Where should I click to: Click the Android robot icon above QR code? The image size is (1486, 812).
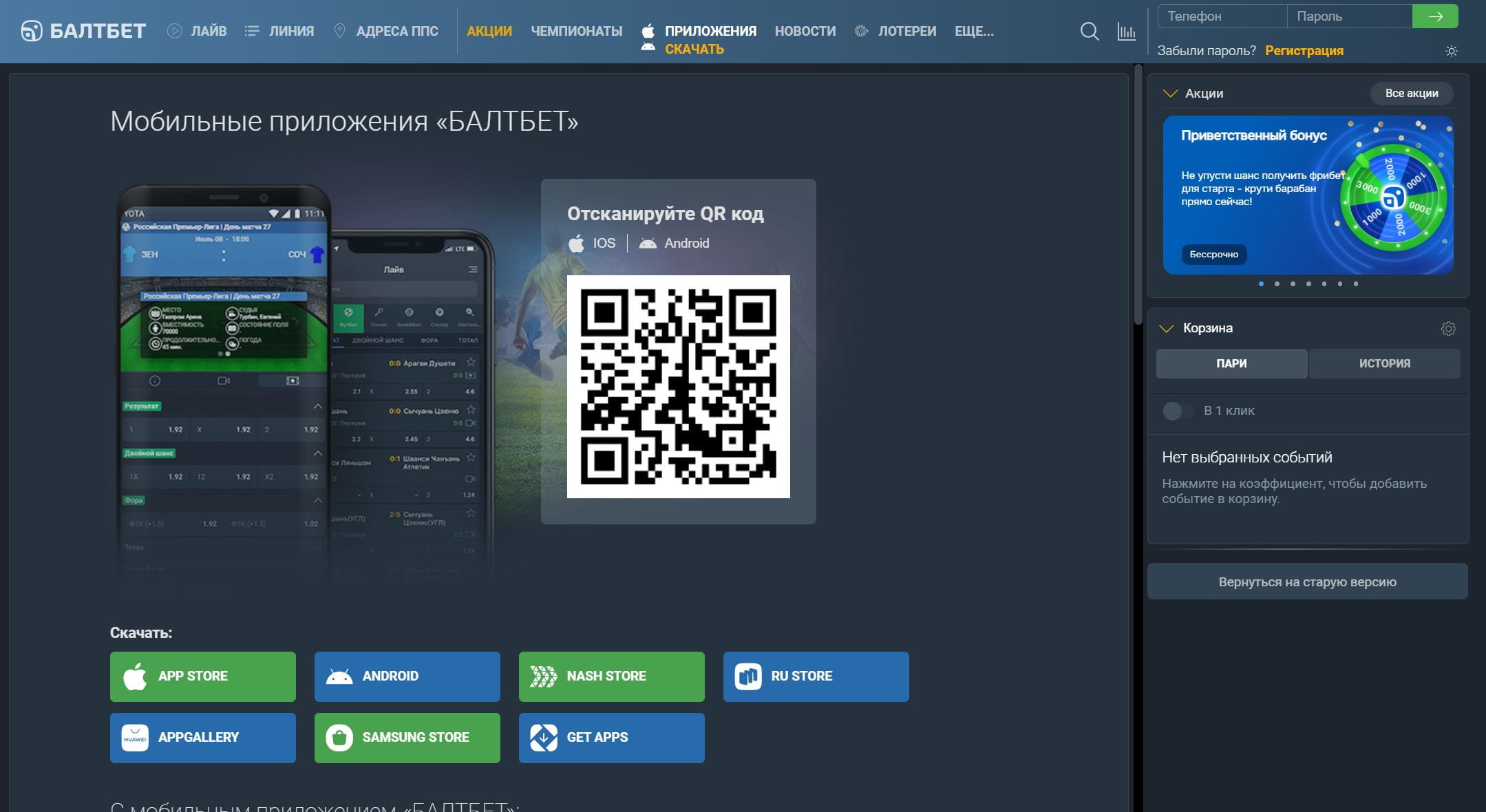648,244
